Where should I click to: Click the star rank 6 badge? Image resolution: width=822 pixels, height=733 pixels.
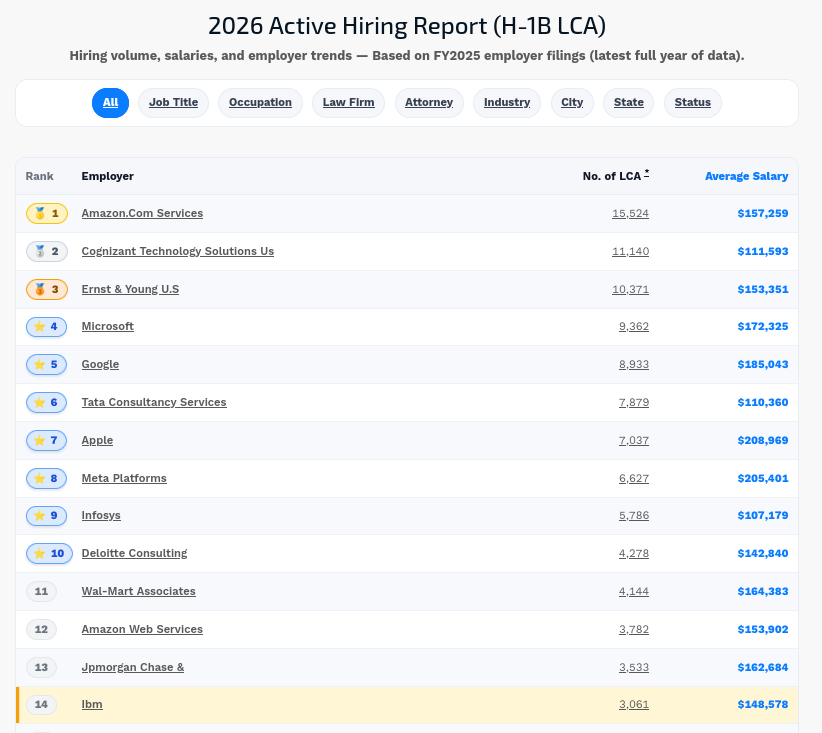coord(46,403)
